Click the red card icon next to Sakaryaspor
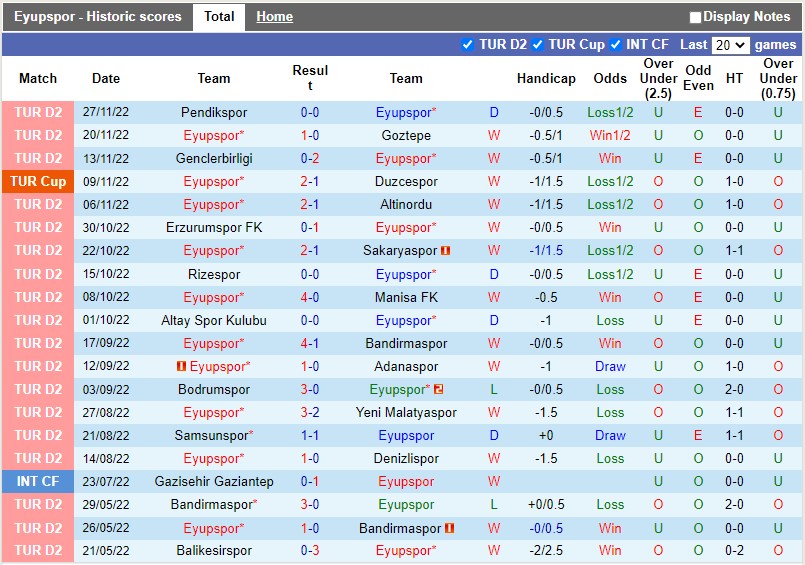 click(x=446, y=250)
